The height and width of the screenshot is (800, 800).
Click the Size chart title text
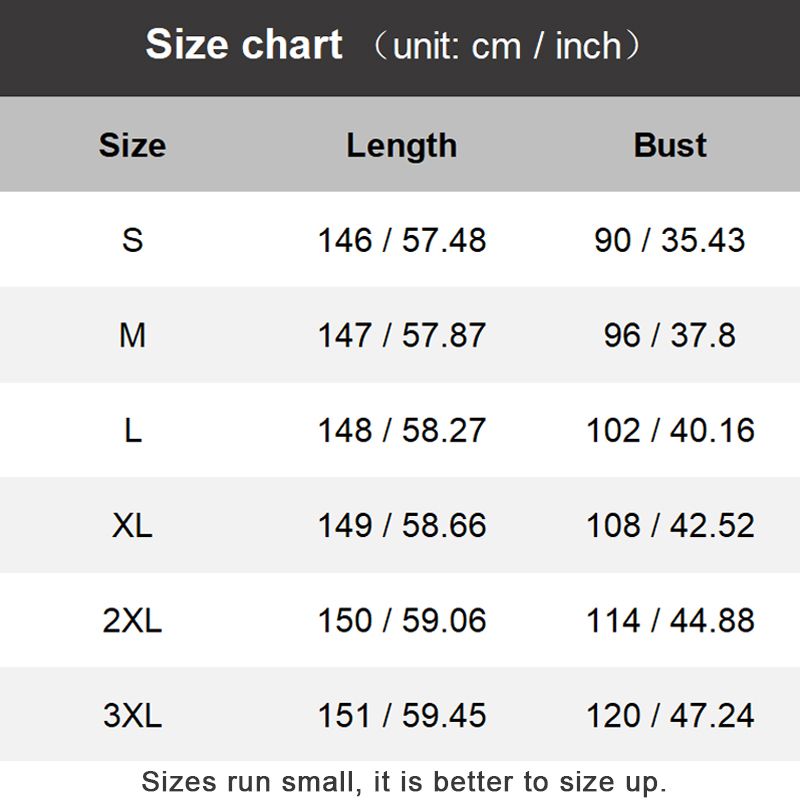point(244,45)
